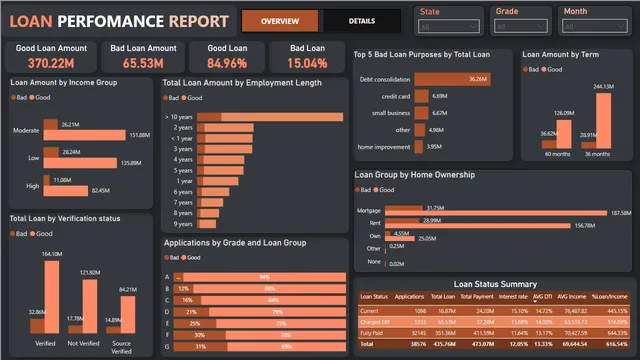Click Good legend in Loan Amount by Term
Image resolution: width=640 pixels, height=360 pixels.
click(x=552, y=70)
